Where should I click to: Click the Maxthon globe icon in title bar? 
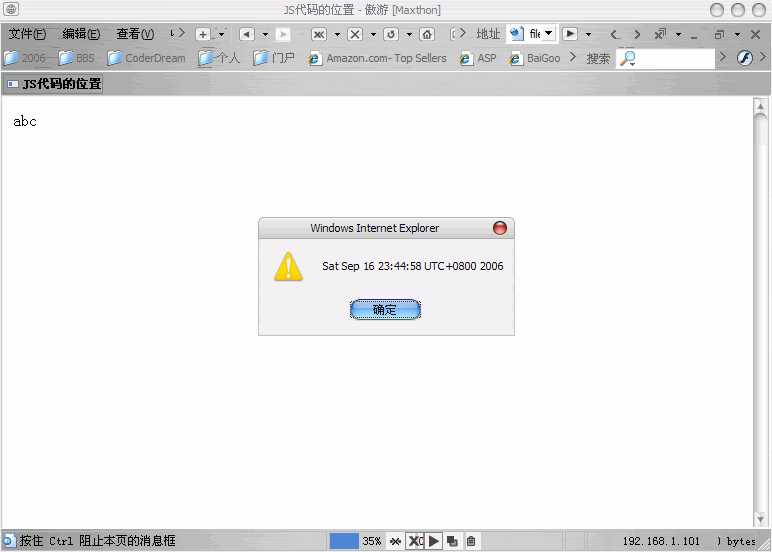tap(11, 9)
